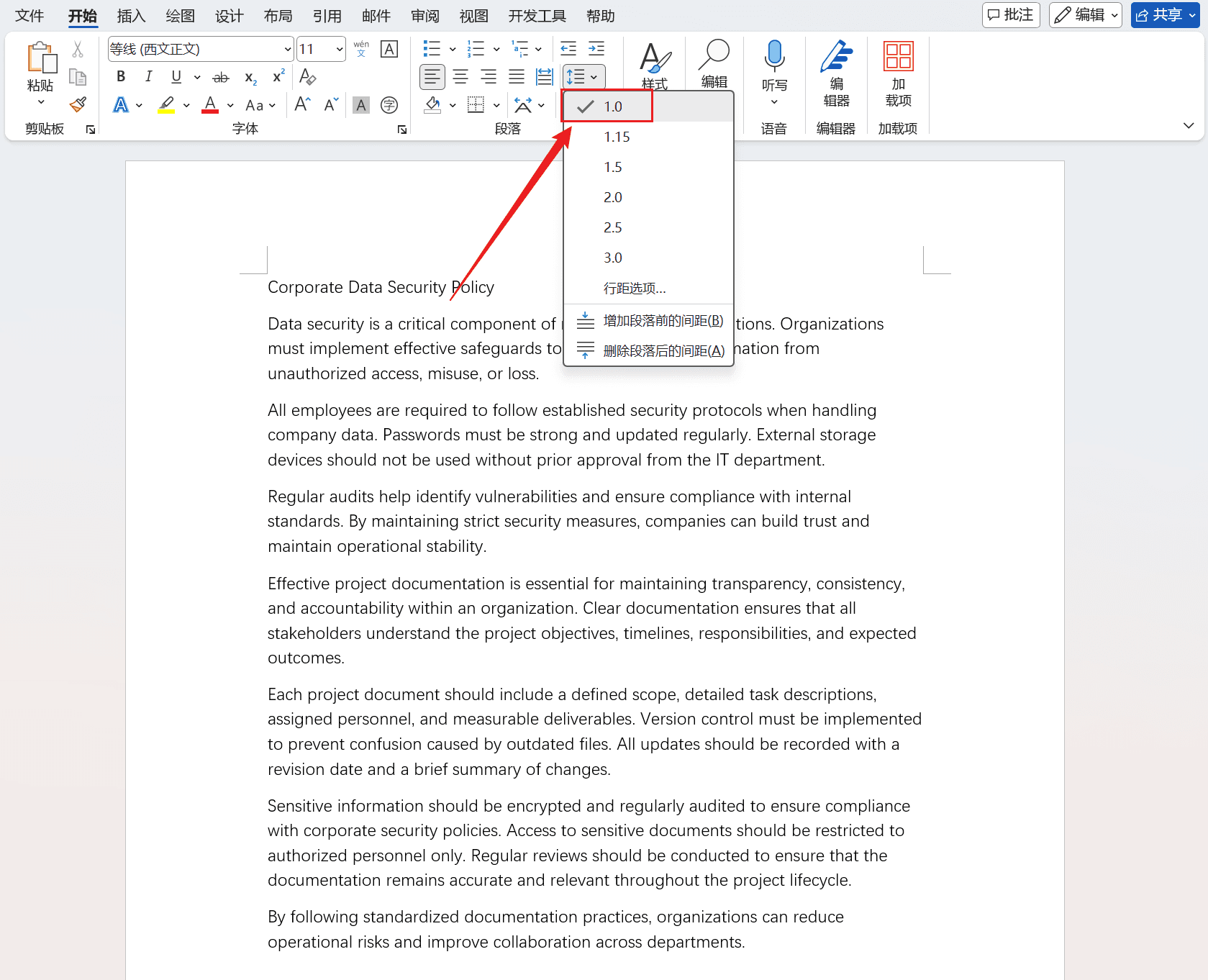This screenshot has width=1208, height=980.
Task: Toggle strikethrough text formatting
Action: [221, 77]
